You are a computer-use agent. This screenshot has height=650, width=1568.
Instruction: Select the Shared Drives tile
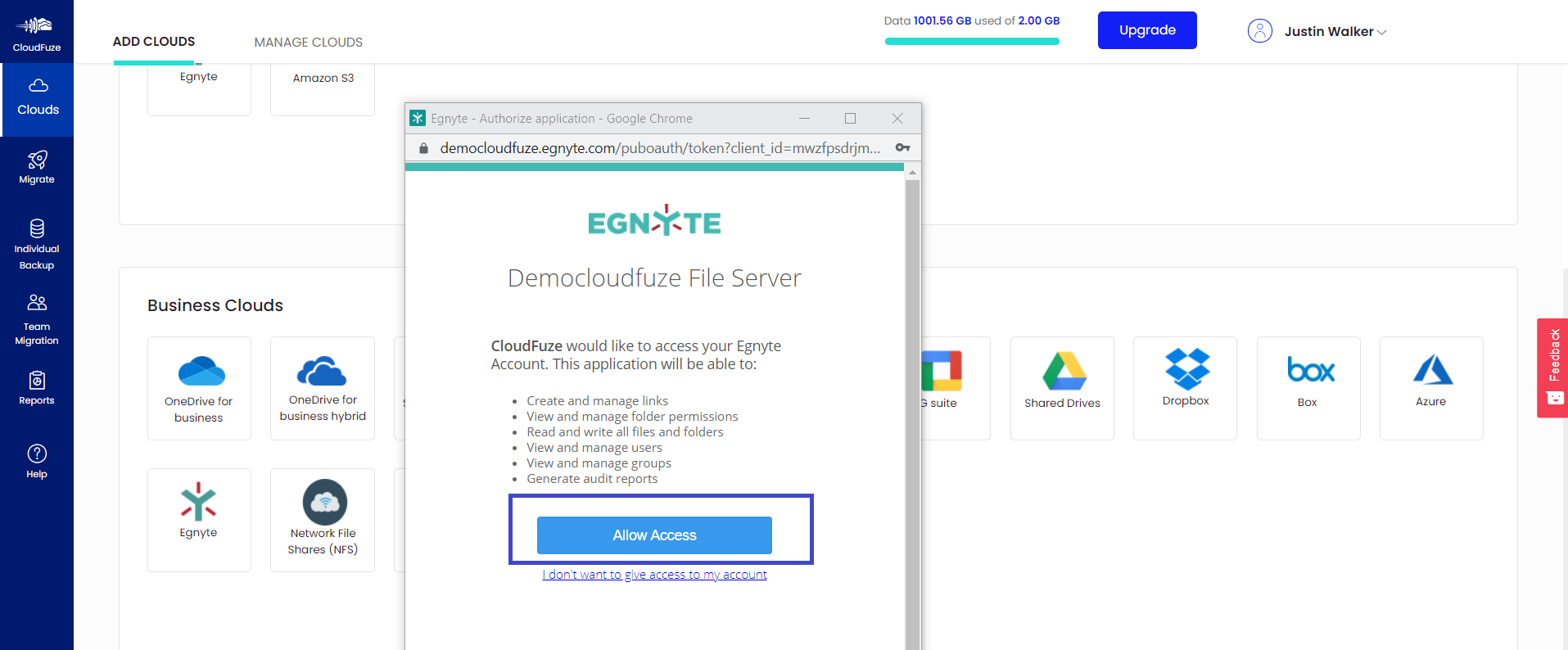[1062, 387]
